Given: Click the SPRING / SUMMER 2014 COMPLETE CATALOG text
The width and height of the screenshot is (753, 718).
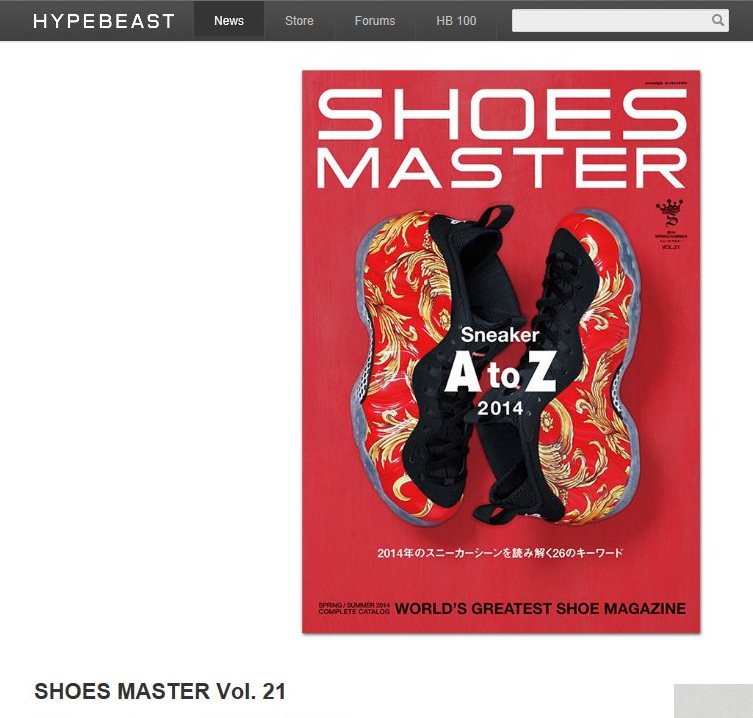Looking at the screenshot, I should coord(354,608).
